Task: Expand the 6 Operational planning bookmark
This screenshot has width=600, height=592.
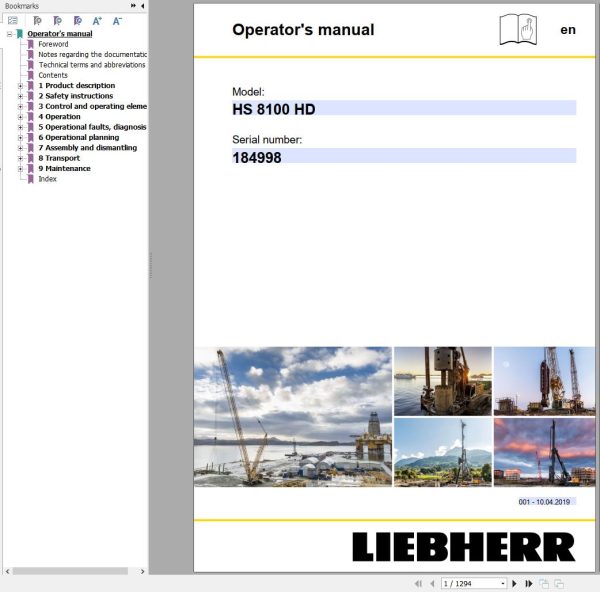Action: (x=21, y=137)
